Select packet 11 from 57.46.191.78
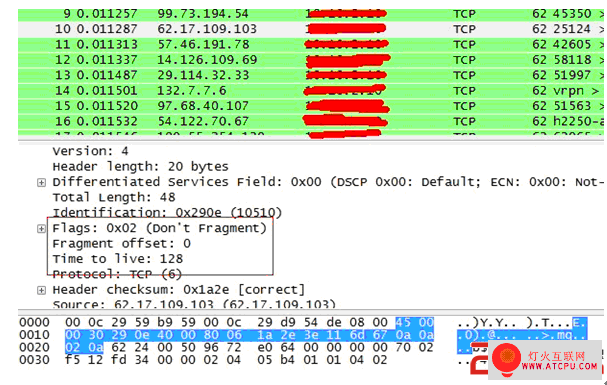This screenshot has width=607, height=385. pos(311,44)
